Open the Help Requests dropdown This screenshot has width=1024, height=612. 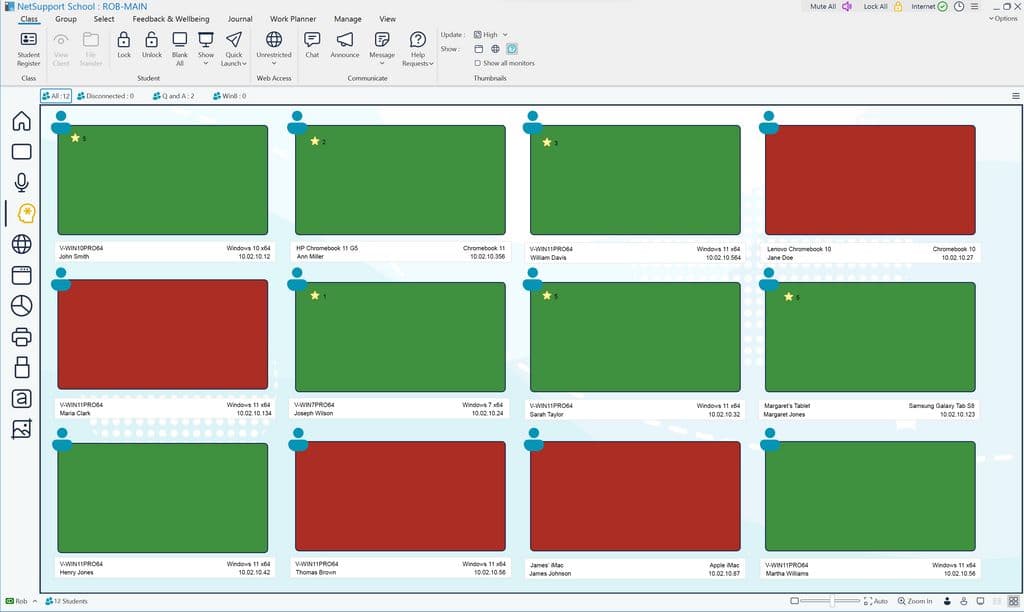418,48
